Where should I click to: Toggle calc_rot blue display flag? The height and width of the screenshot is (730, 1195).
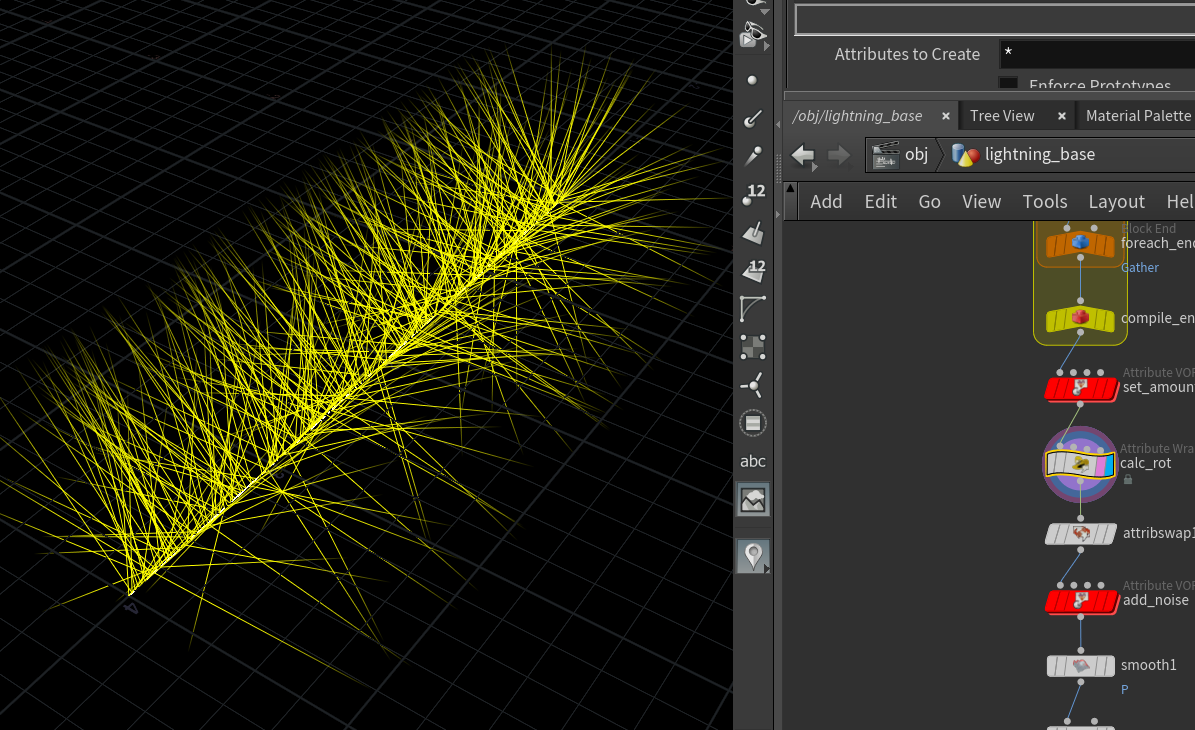(1110, 464)
